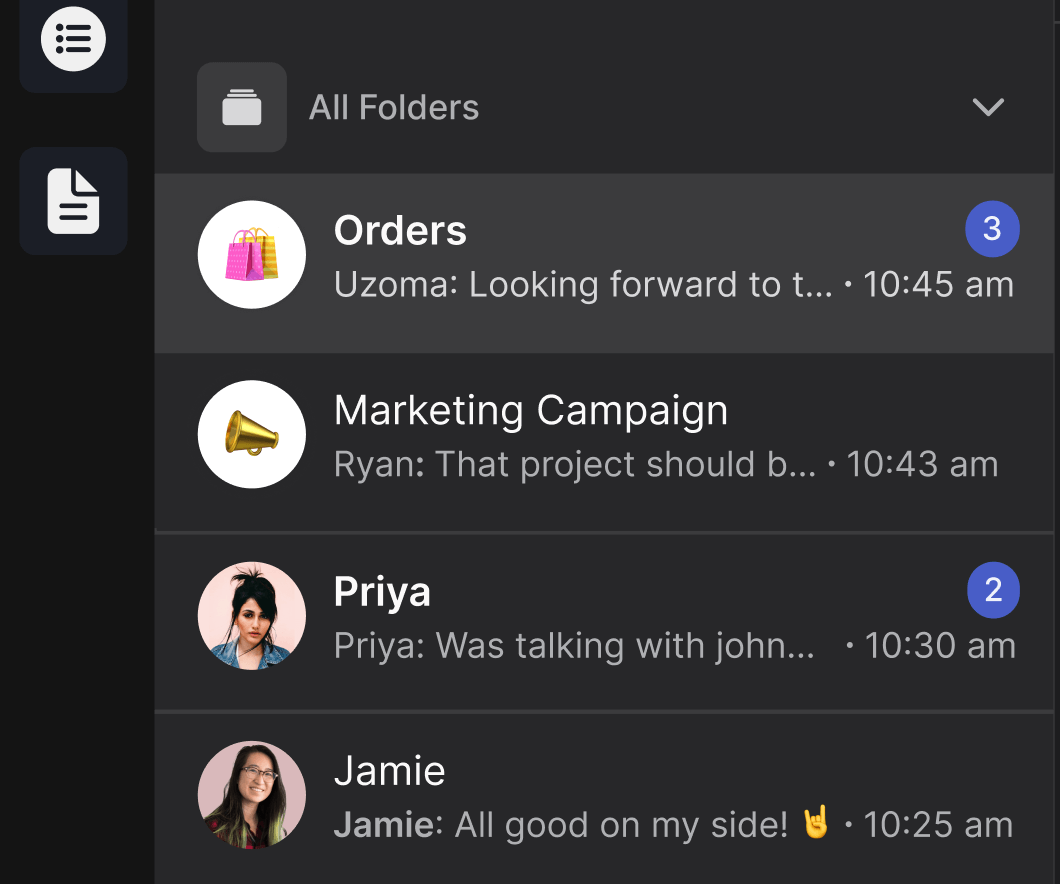
Task: Click the 10:45 am timestamp
Action: (x=938, y=285)
